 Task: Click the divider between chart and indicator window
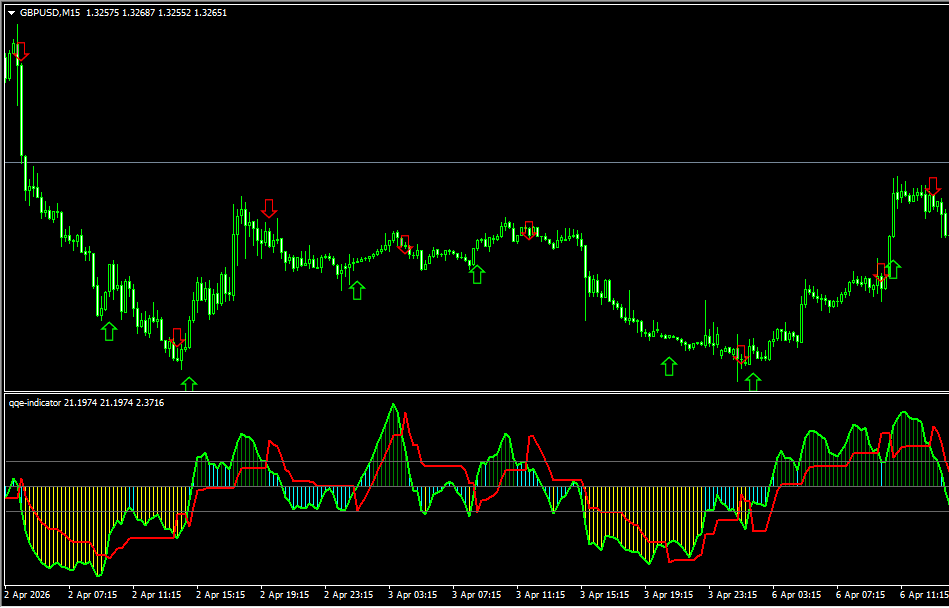pos(474,391)
